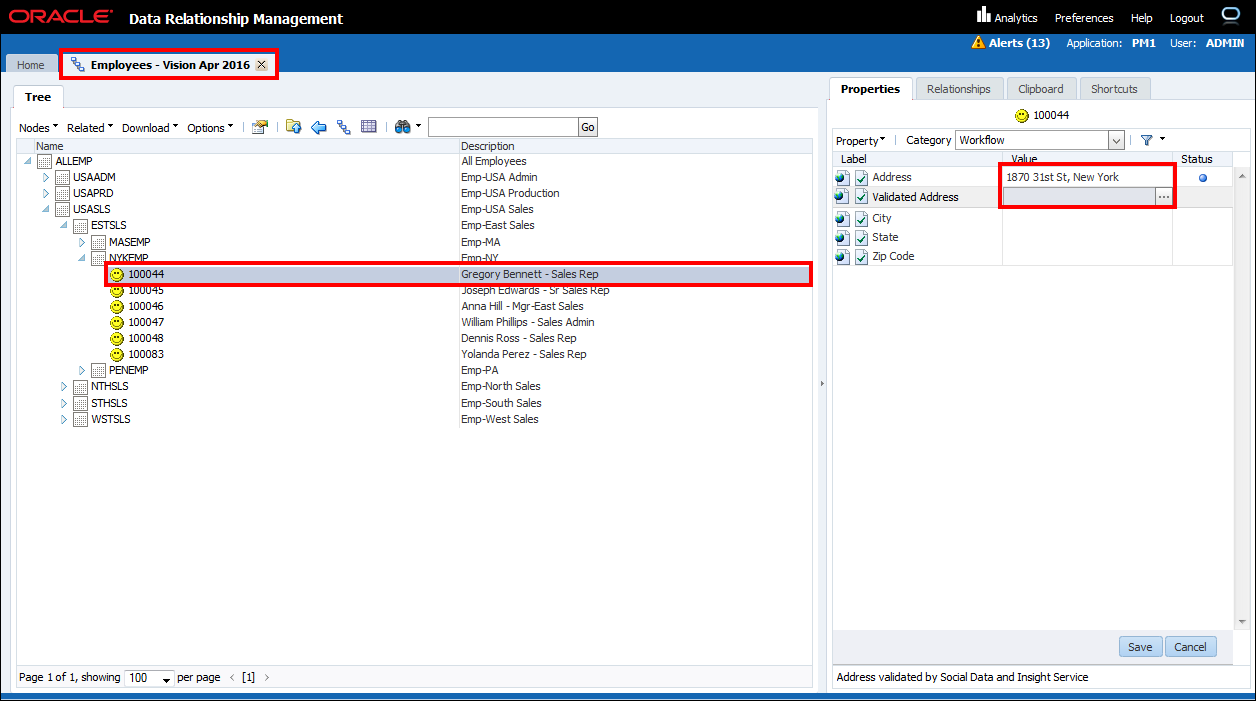
Task: Collapse the USASLS node
Action: click(x=46, y=209)
